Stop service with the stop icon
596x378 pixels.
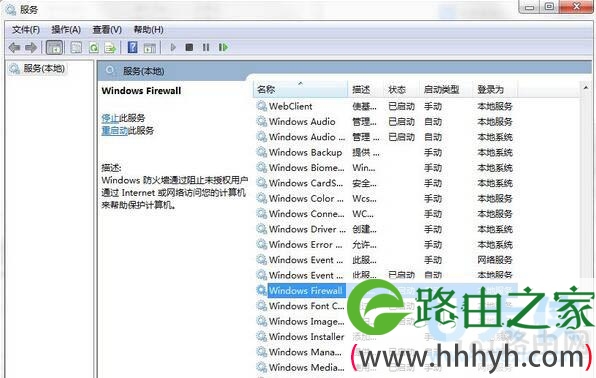(189, 47)
